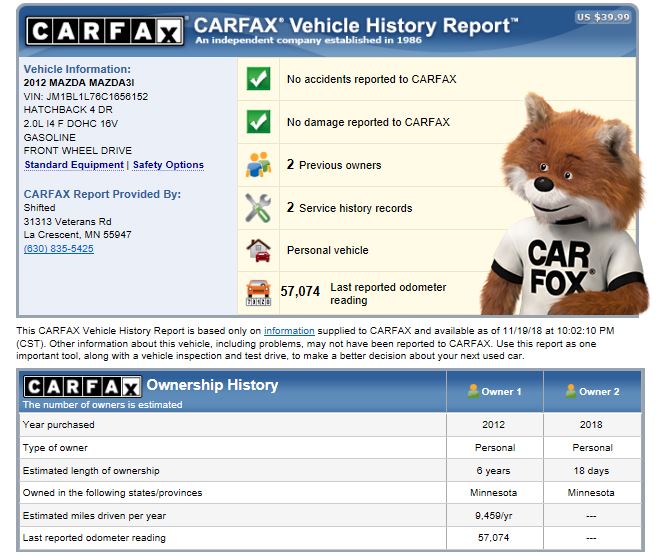Click 'The number of owners is estimated' note
662x556 pixels.
(x=103, y=404)
